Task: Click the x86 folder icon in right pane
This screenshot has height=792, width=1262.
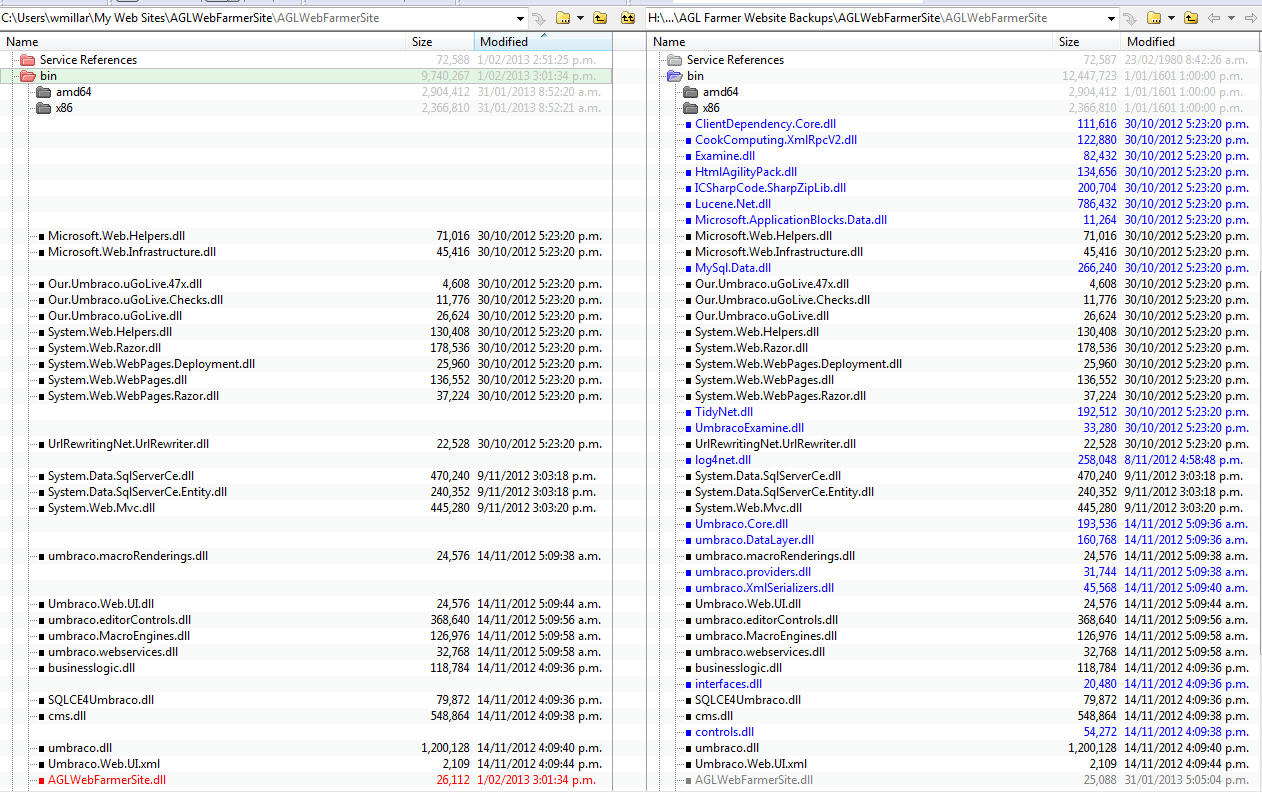Action: (x=691, y=108)
